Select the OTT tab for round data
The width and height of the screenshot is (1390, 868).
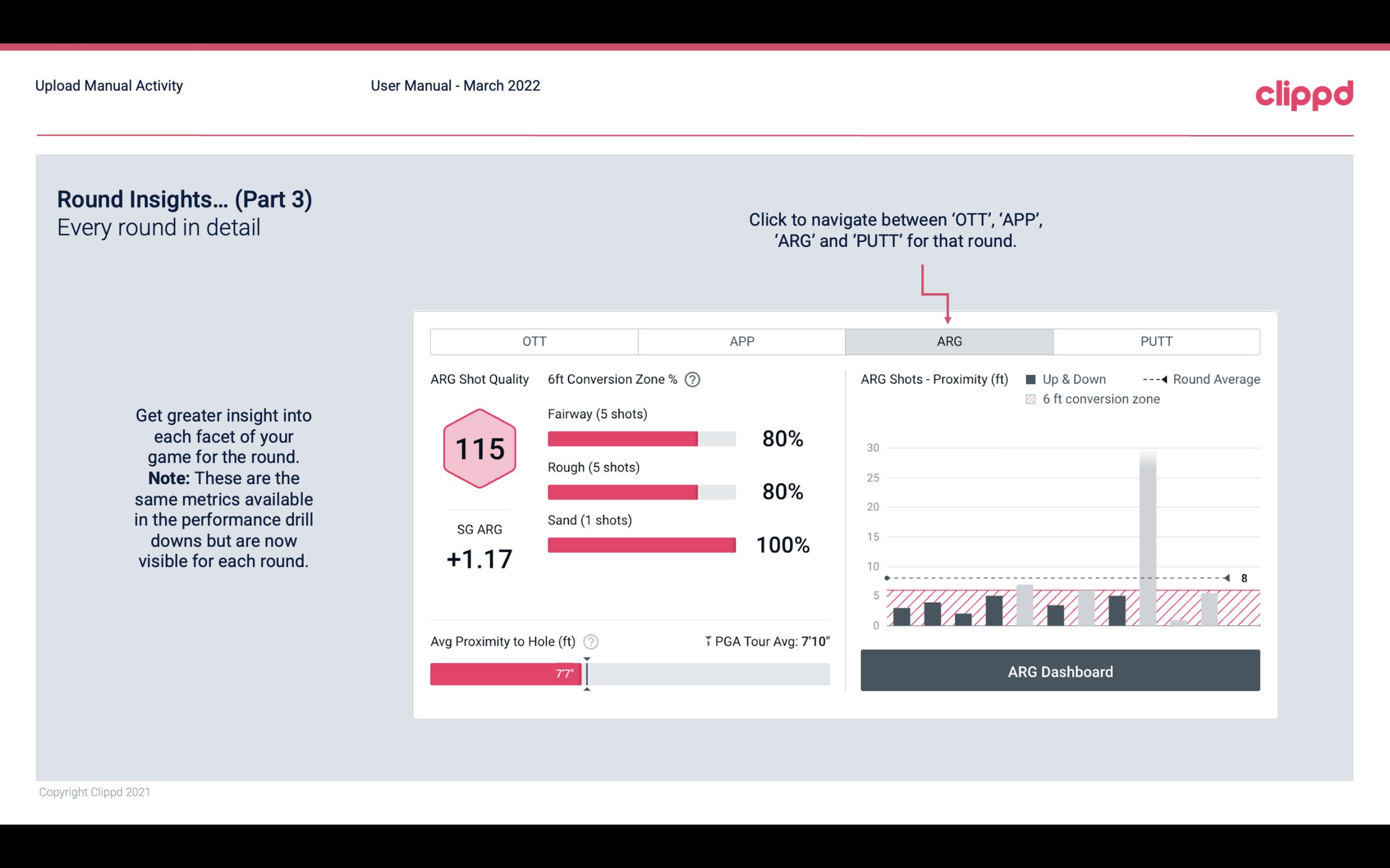(x=536, y=341)
